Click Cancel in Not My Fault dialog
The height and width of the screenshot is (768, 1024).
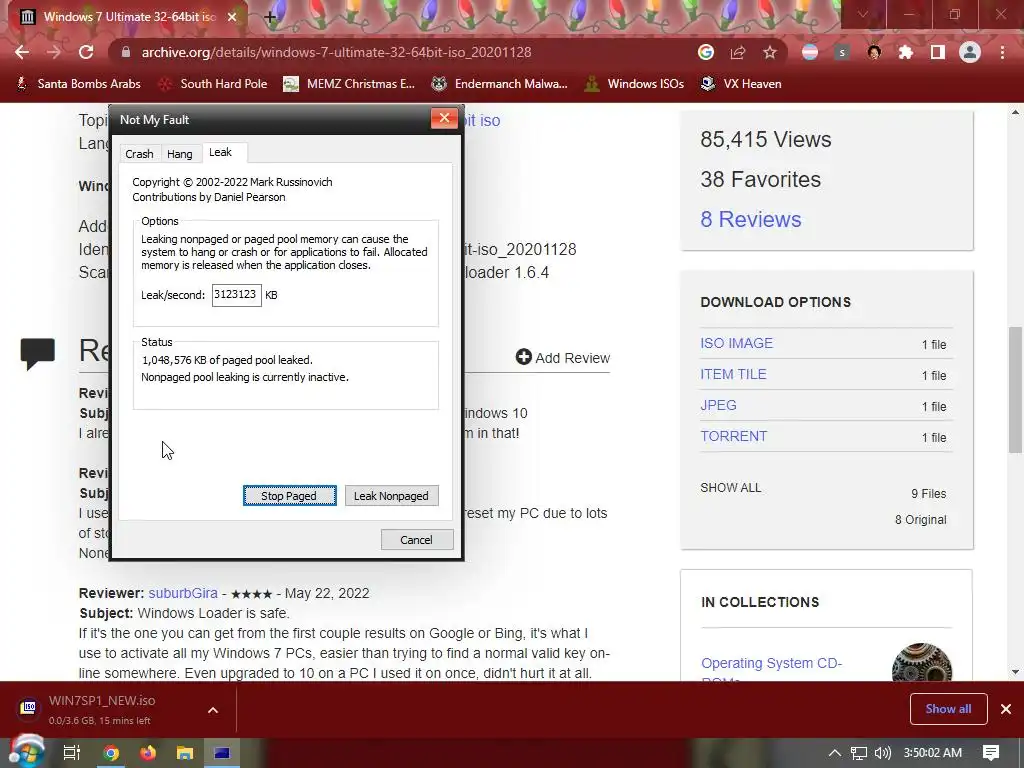(x=417, y=539)
